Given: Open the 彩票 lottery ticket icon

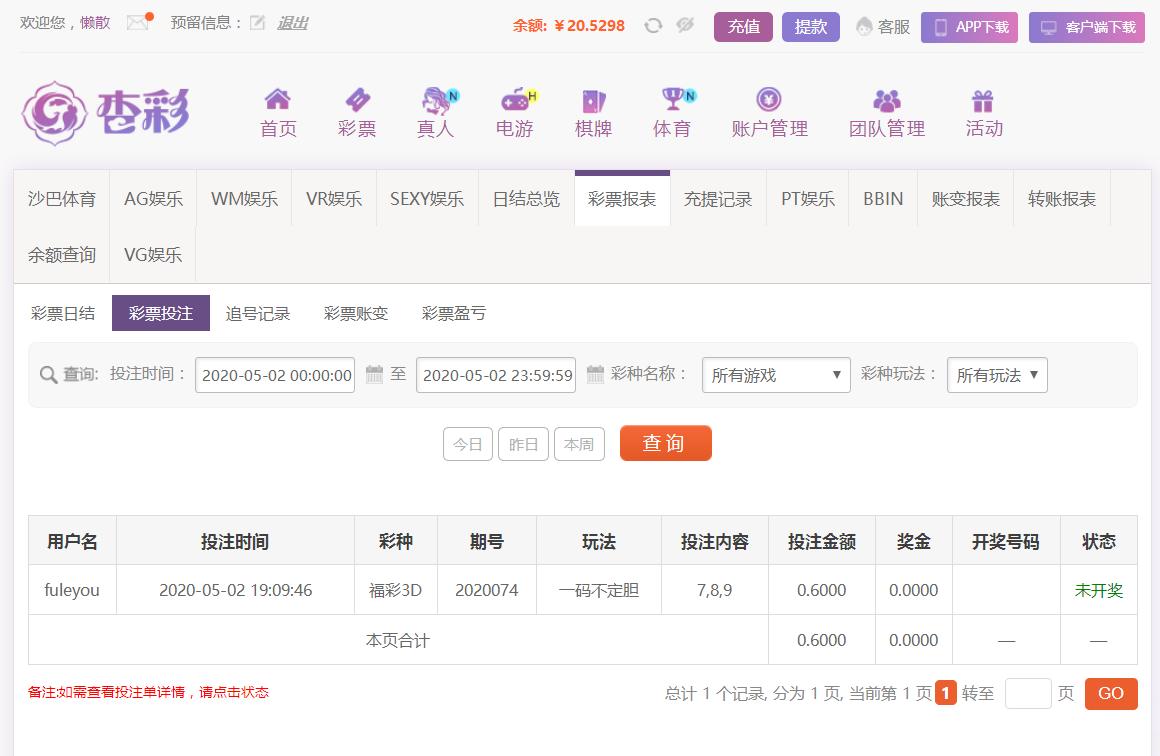Looking at the screenshot, I should tap(357, 100).
